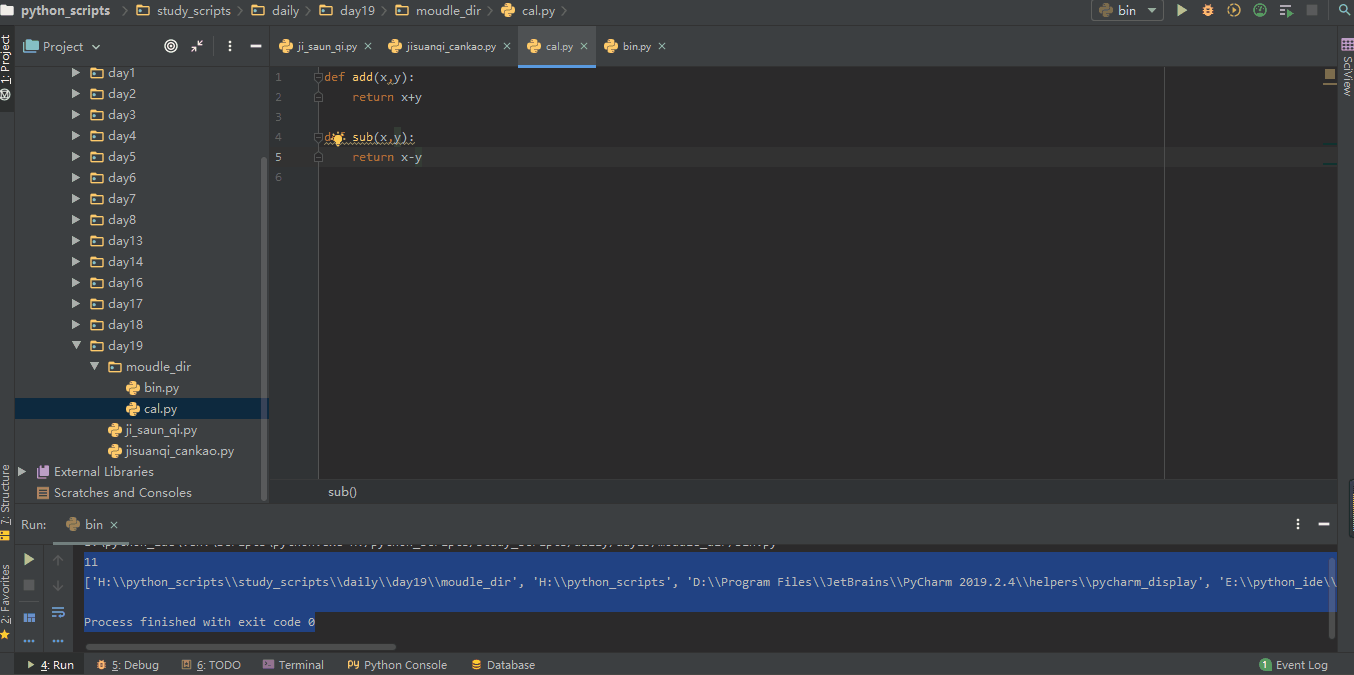Open the 6: TODO tool window
The width and height of the screenshot is (1354, 675).
210,665
